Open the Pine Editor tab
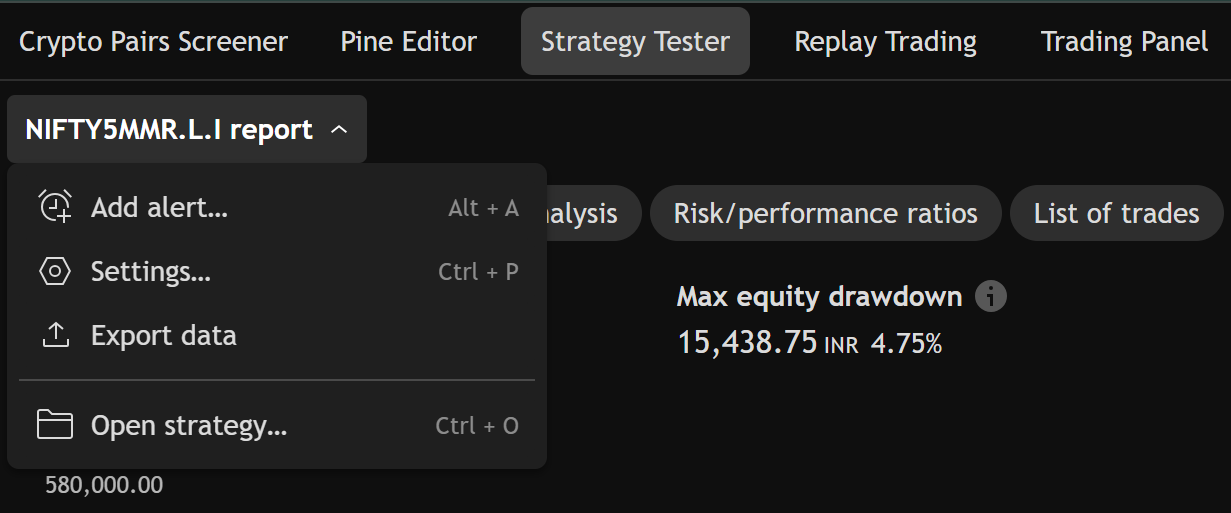Image resolution: width=1231 pixels, height=513 pixels. point(408,42)
